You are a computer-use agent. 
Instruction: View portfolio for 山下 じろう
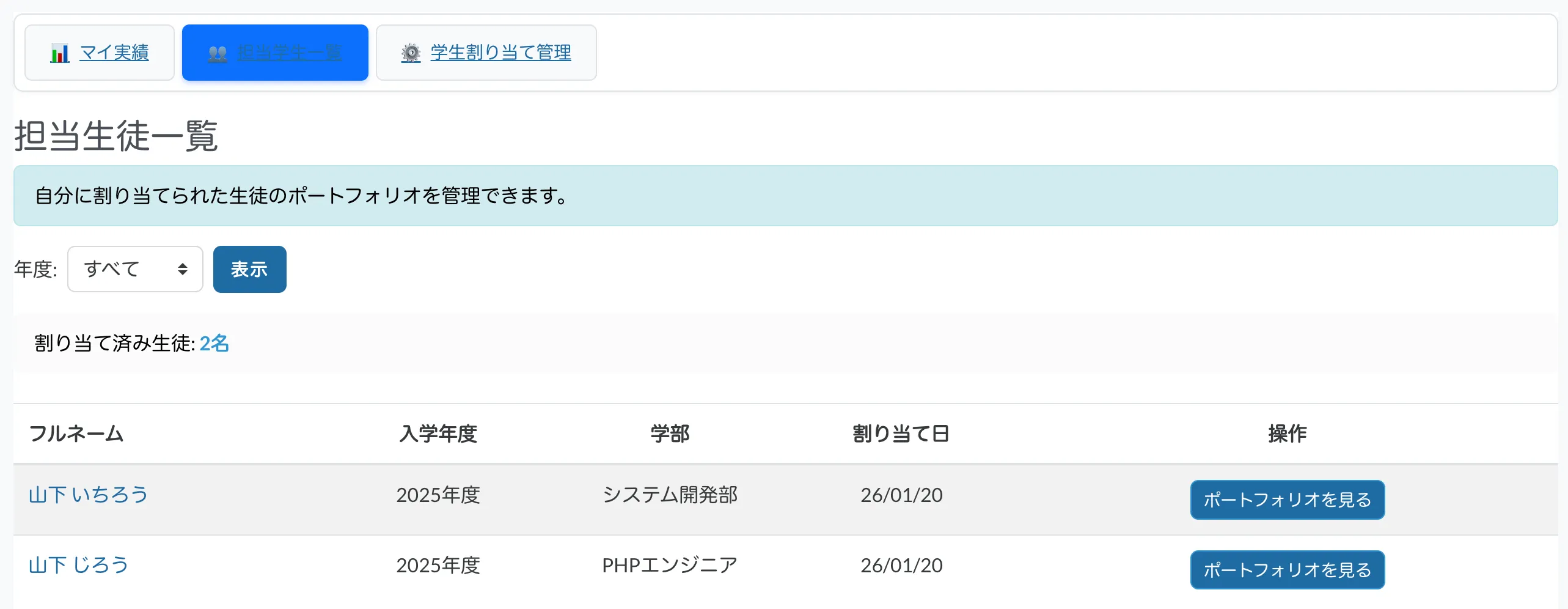click(1287, 570)
